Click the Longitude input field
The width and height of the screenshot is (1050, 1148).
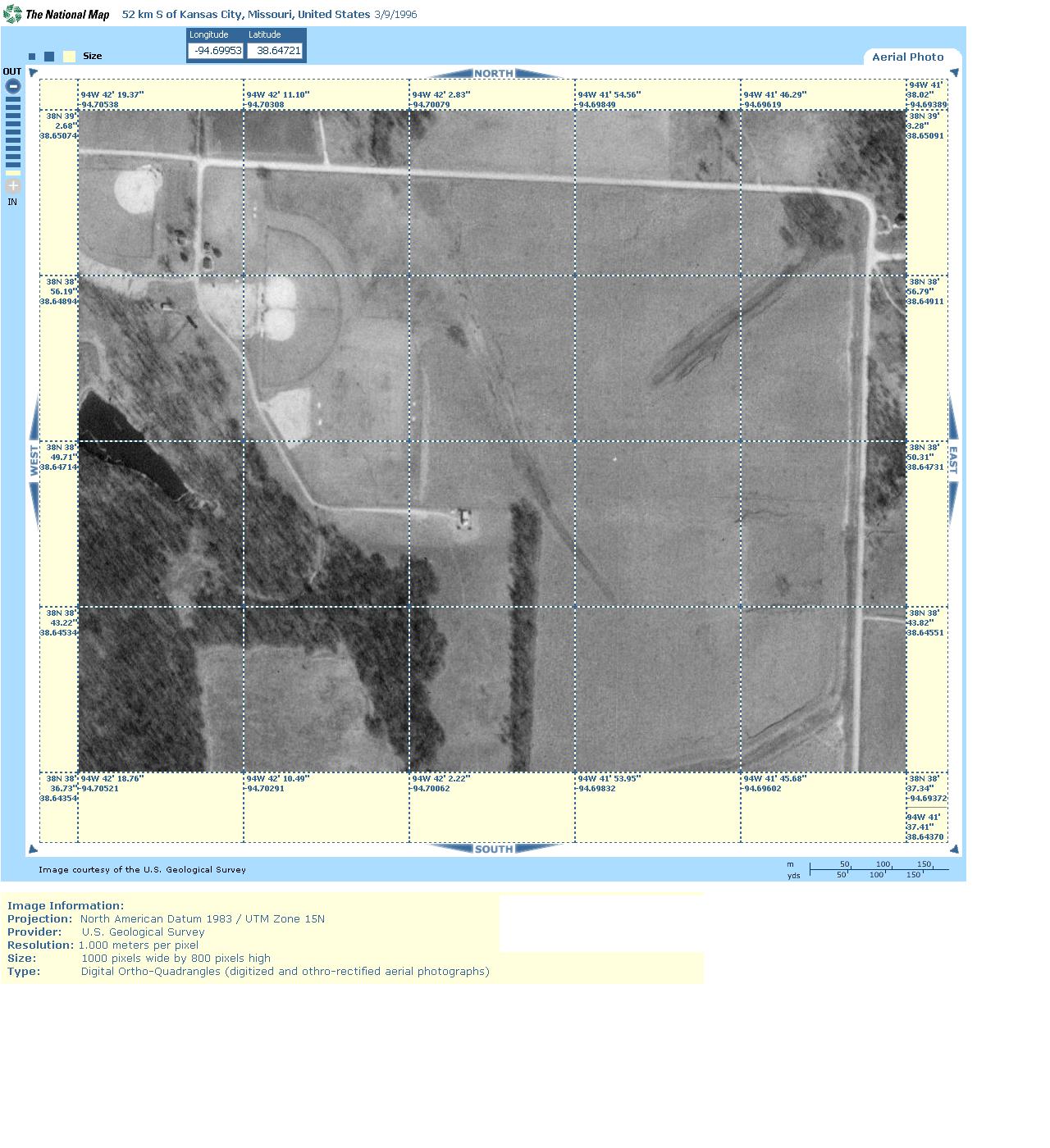pyautogui.click(x=217, y=51)
